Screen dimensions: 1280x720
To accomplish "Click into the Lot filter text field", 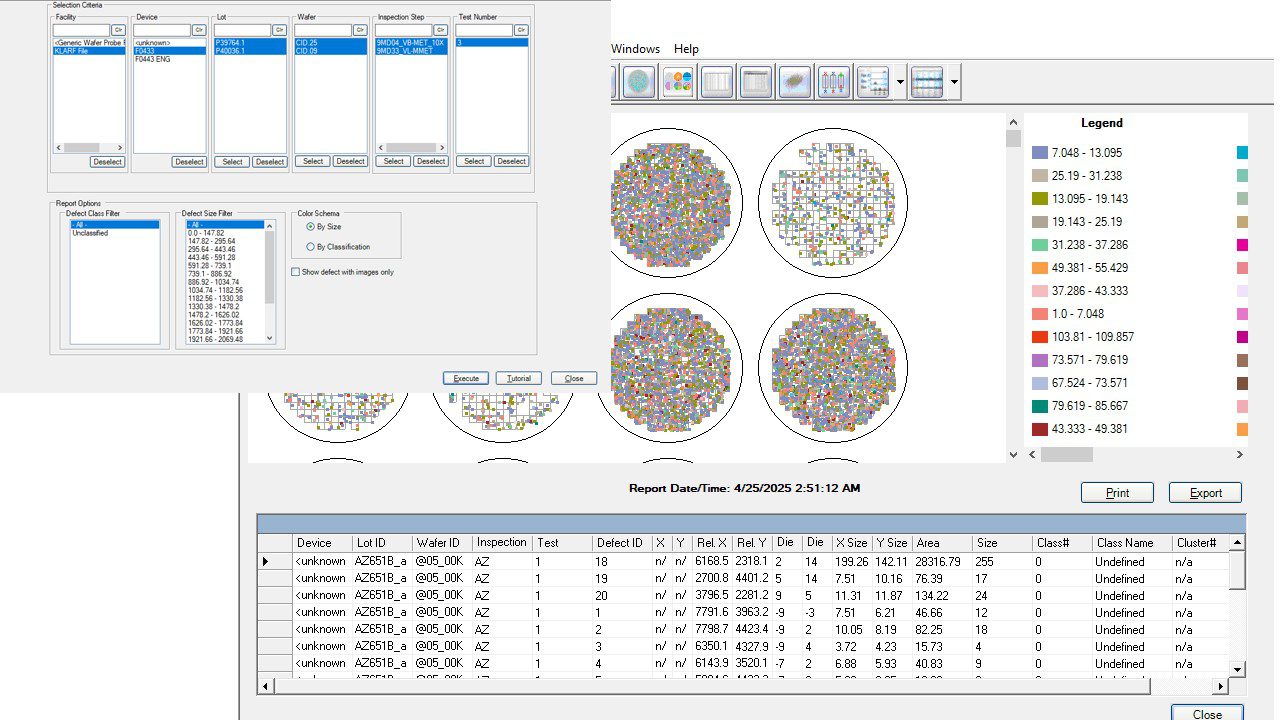I will [x=241, y=30].
